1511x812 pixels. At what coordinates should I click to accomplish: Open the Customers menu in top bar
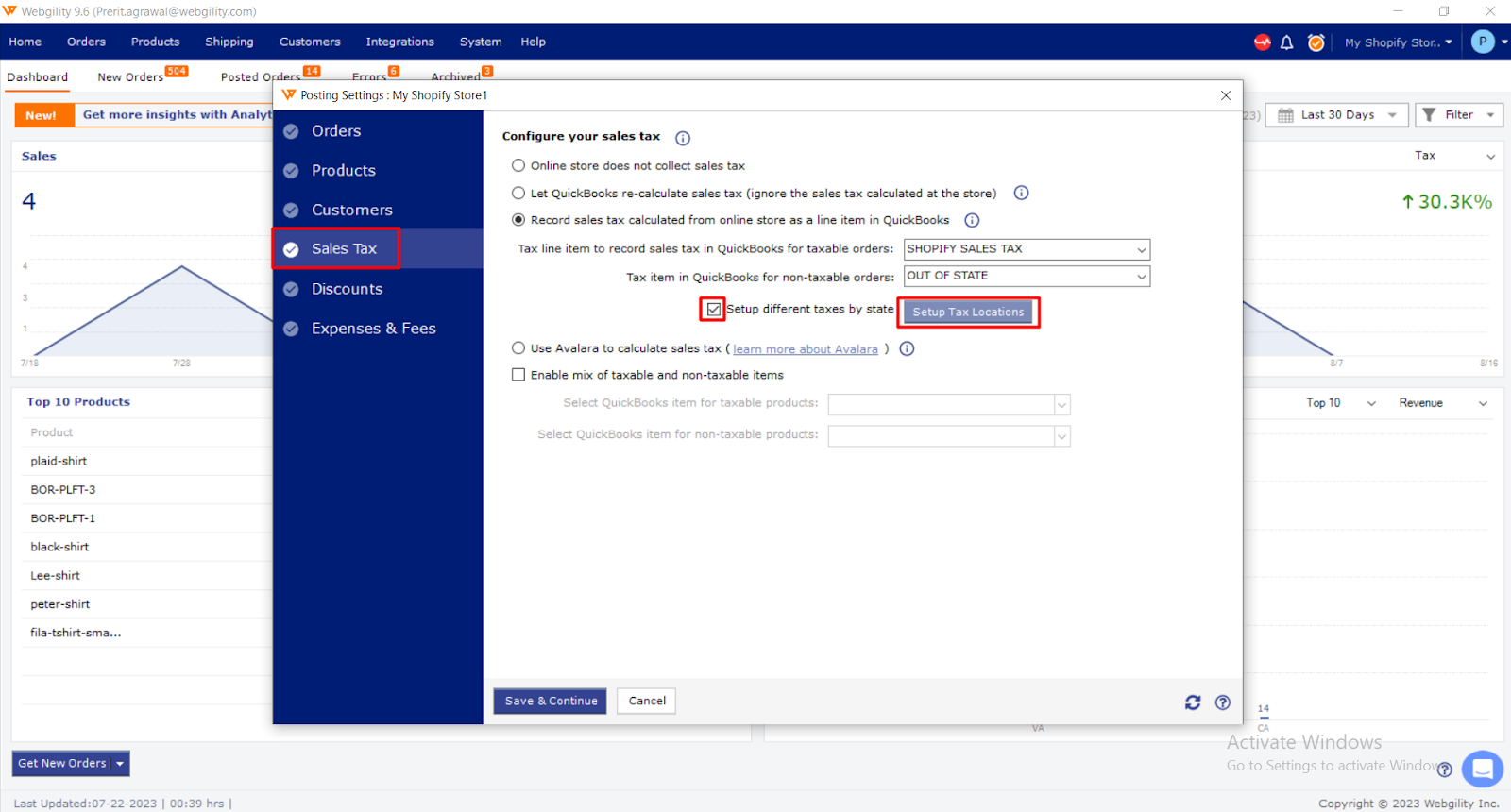(310, 42)
